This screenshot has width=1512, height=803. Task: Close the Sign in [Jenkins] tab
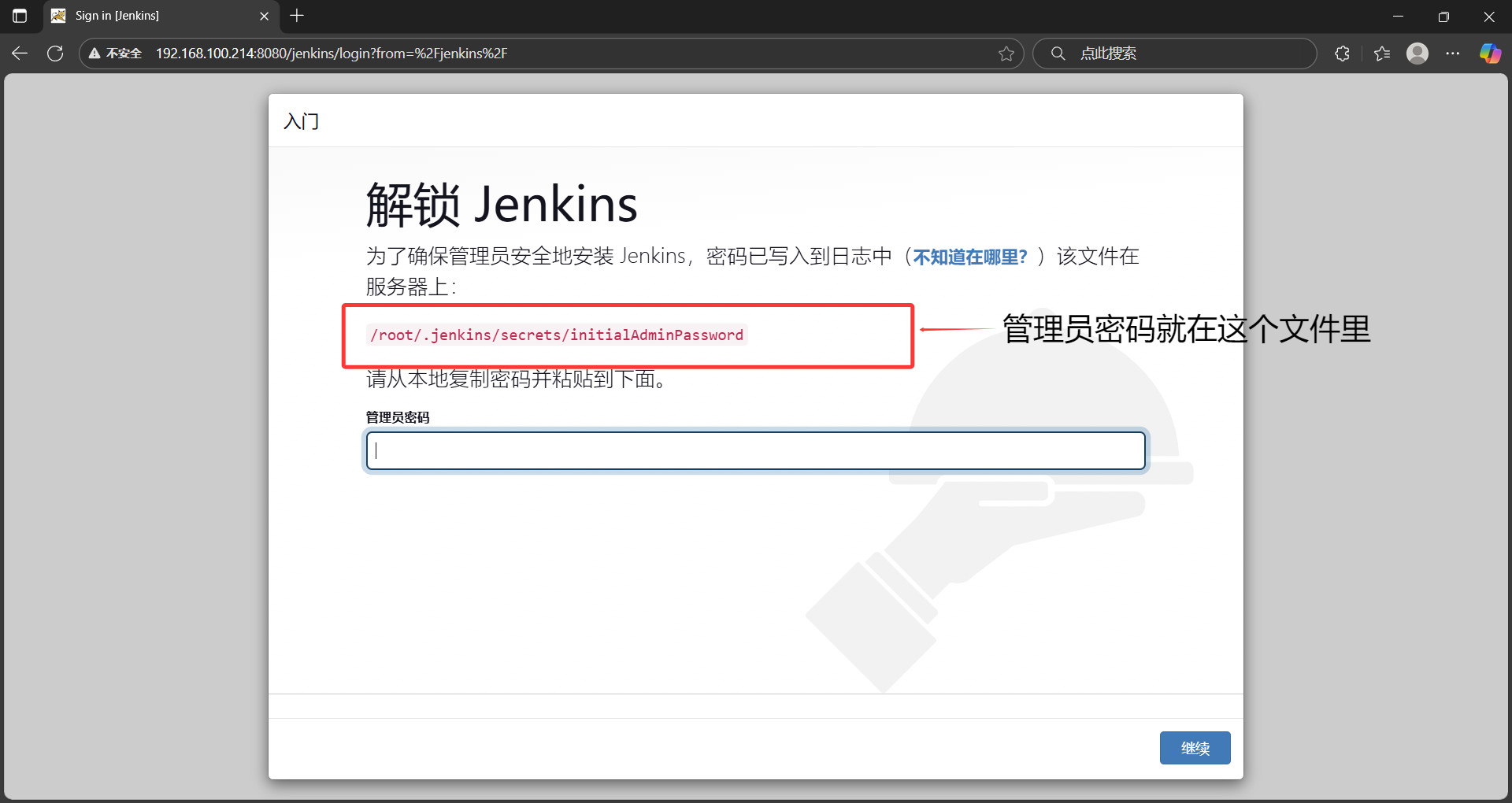pos(264,16)
